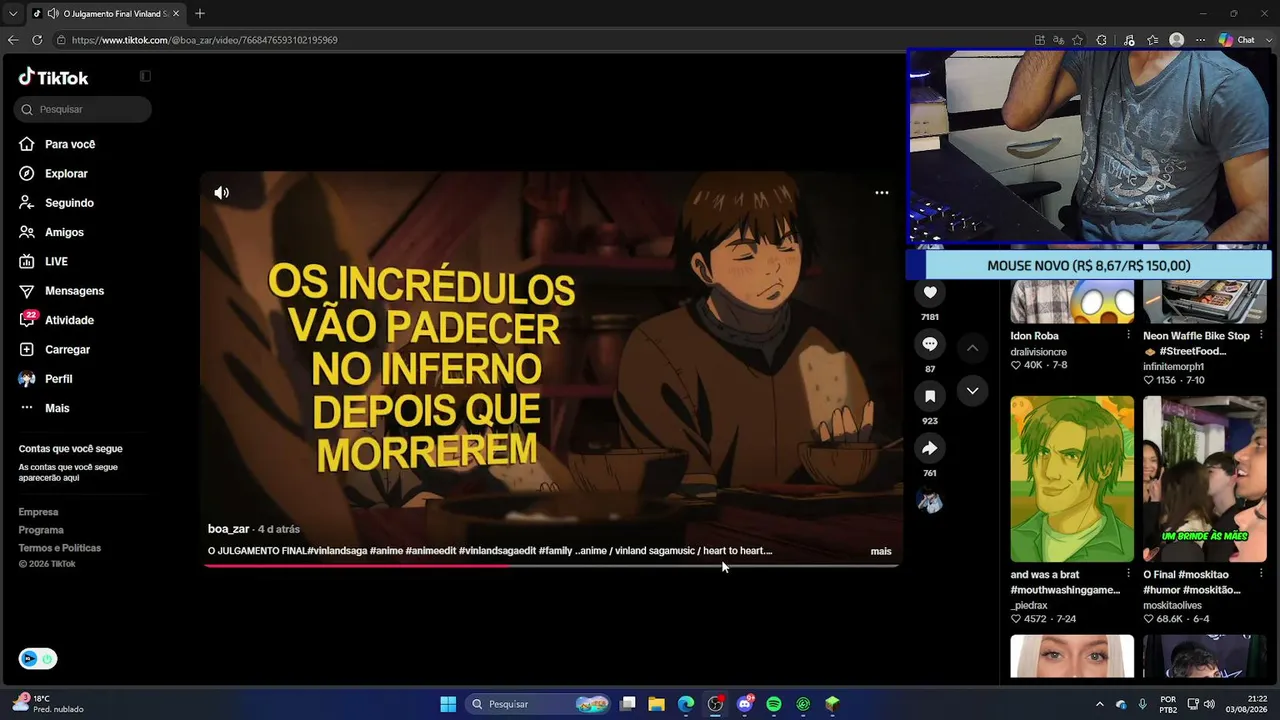The image size is (1280, 720).
Task: Open the Minecraft block taskbar icon
Action: pos(832,704)
